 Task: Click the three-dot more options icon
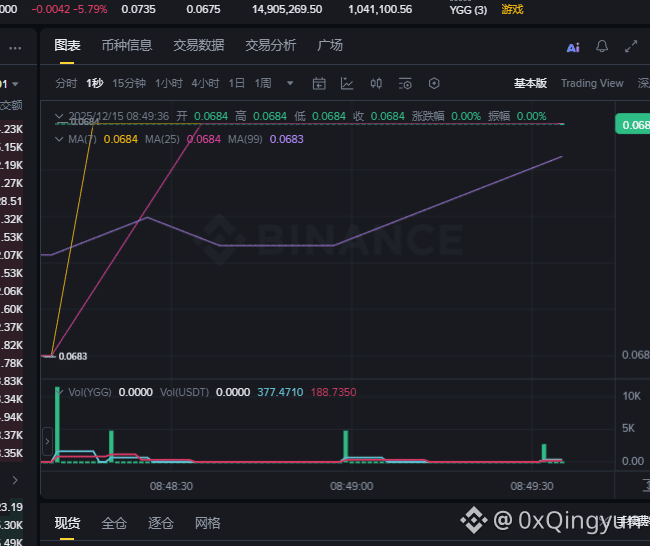pos(15,49)
